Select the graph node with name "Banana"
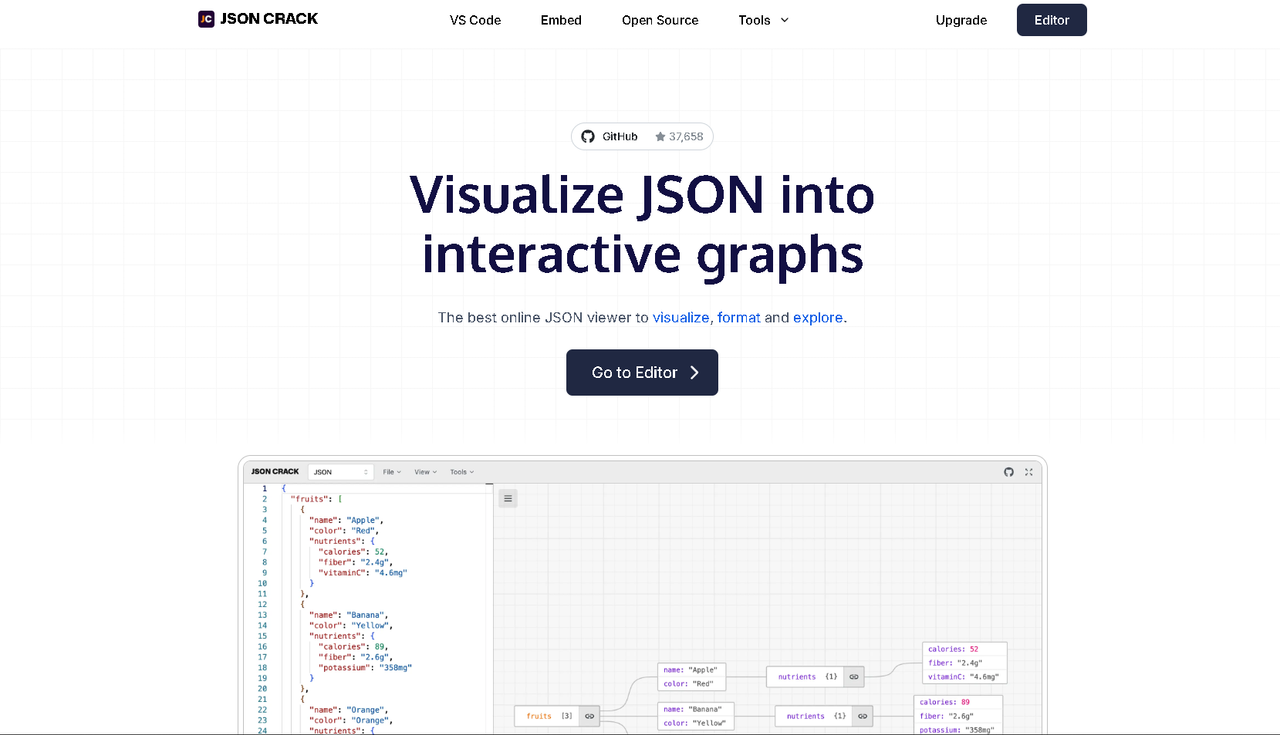The height and width of the screenshot is (735, 1280). click(x=695, y=716)
